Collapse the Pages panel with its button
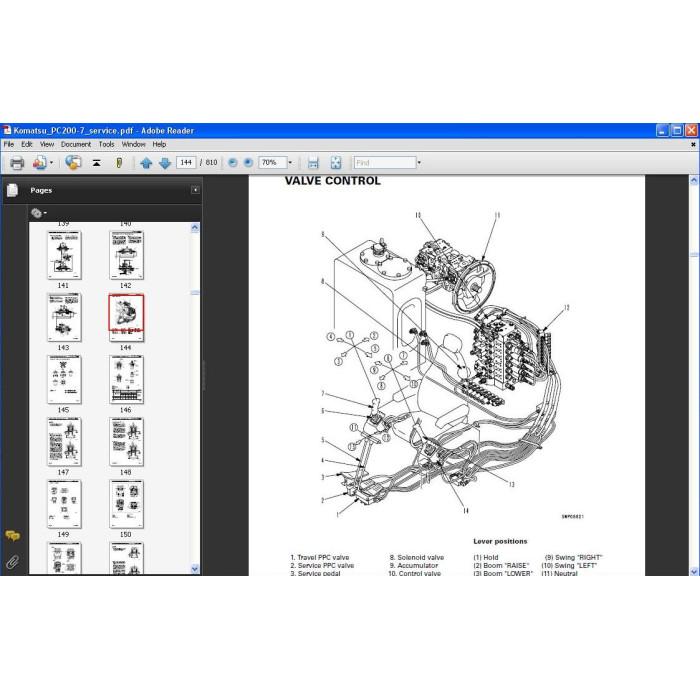The image size is (700, 700). point(196,190)
